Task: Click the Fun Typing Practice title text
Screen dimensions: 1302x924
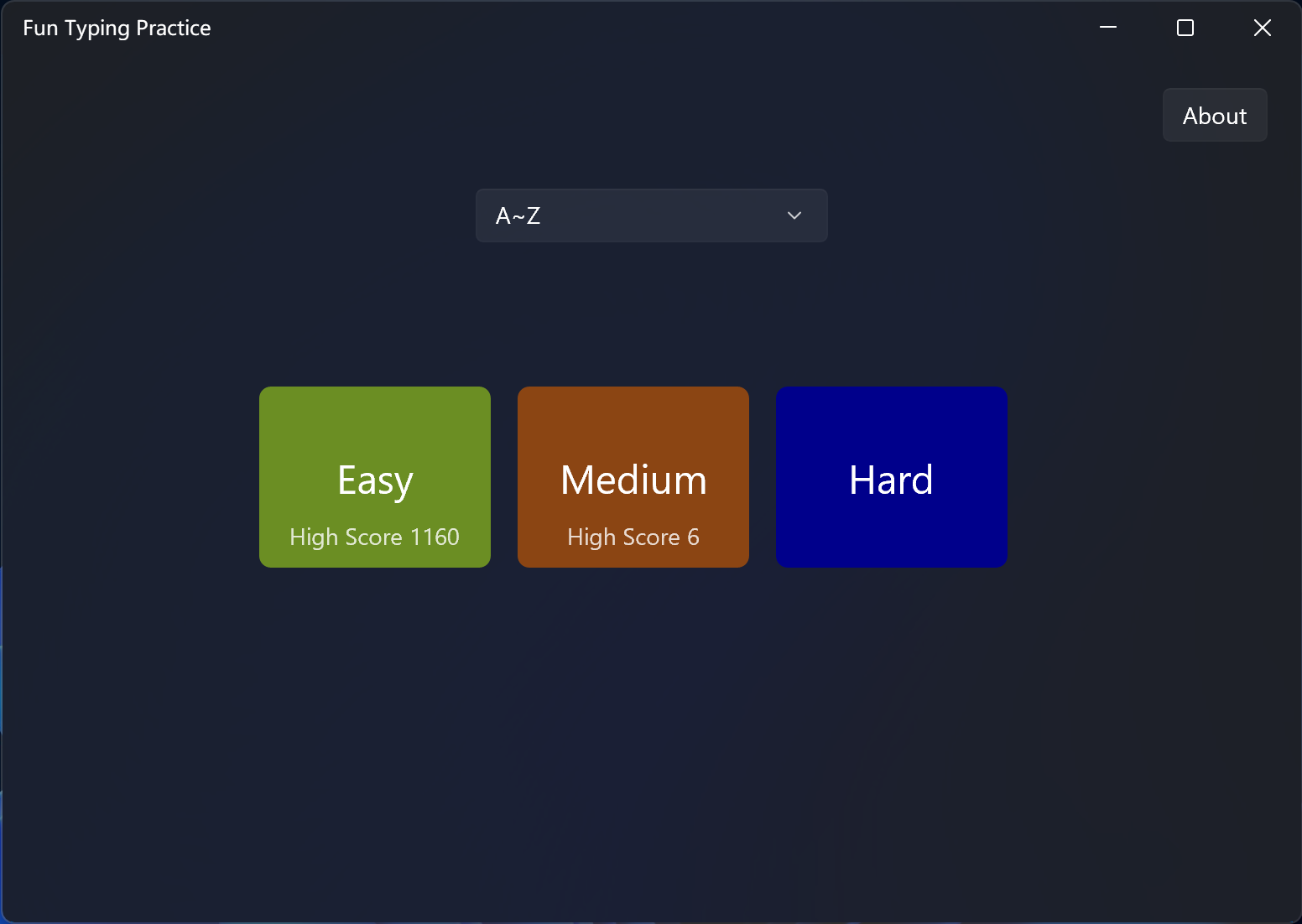Action: point(117,27)
